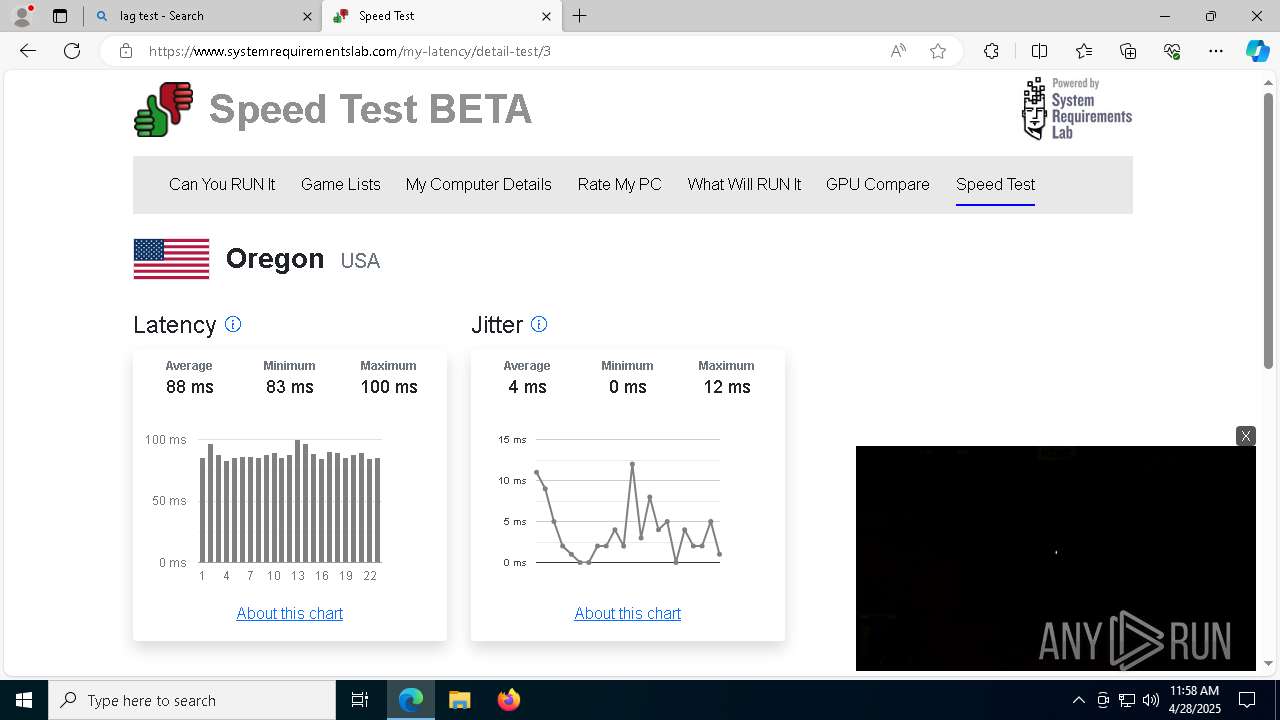Click the USA flag image
The width and height of the screenshot is (1280, 720).
tap(171, 259)
